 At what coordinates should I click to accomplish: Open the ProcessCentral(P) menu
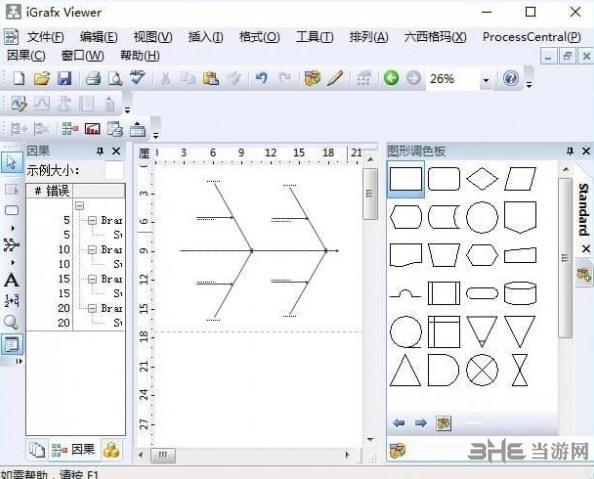click(531, 37)
